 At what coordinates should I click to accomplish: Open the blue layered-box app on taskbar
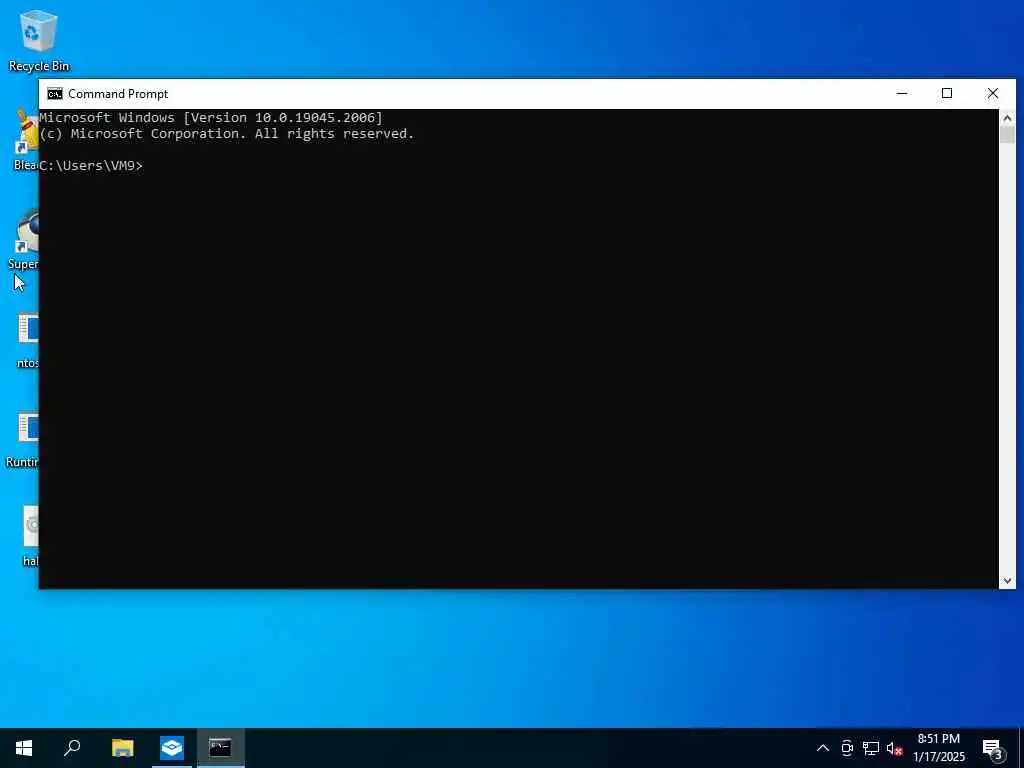click(x=172, y=748)
